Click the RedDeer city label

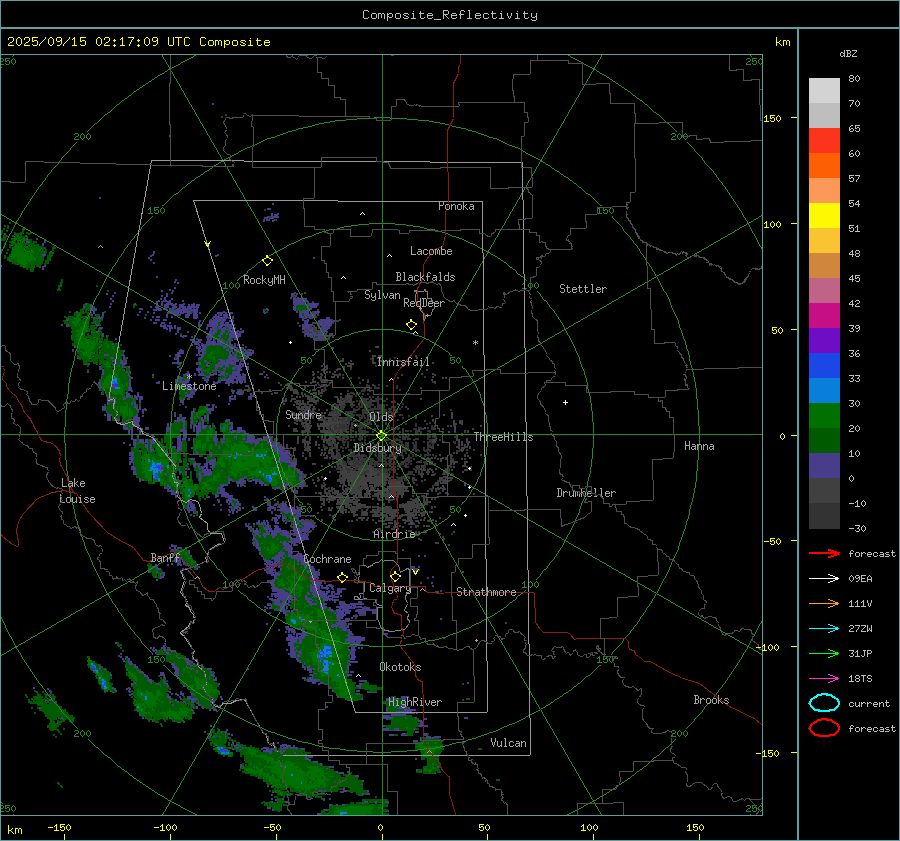coord(424,303)
